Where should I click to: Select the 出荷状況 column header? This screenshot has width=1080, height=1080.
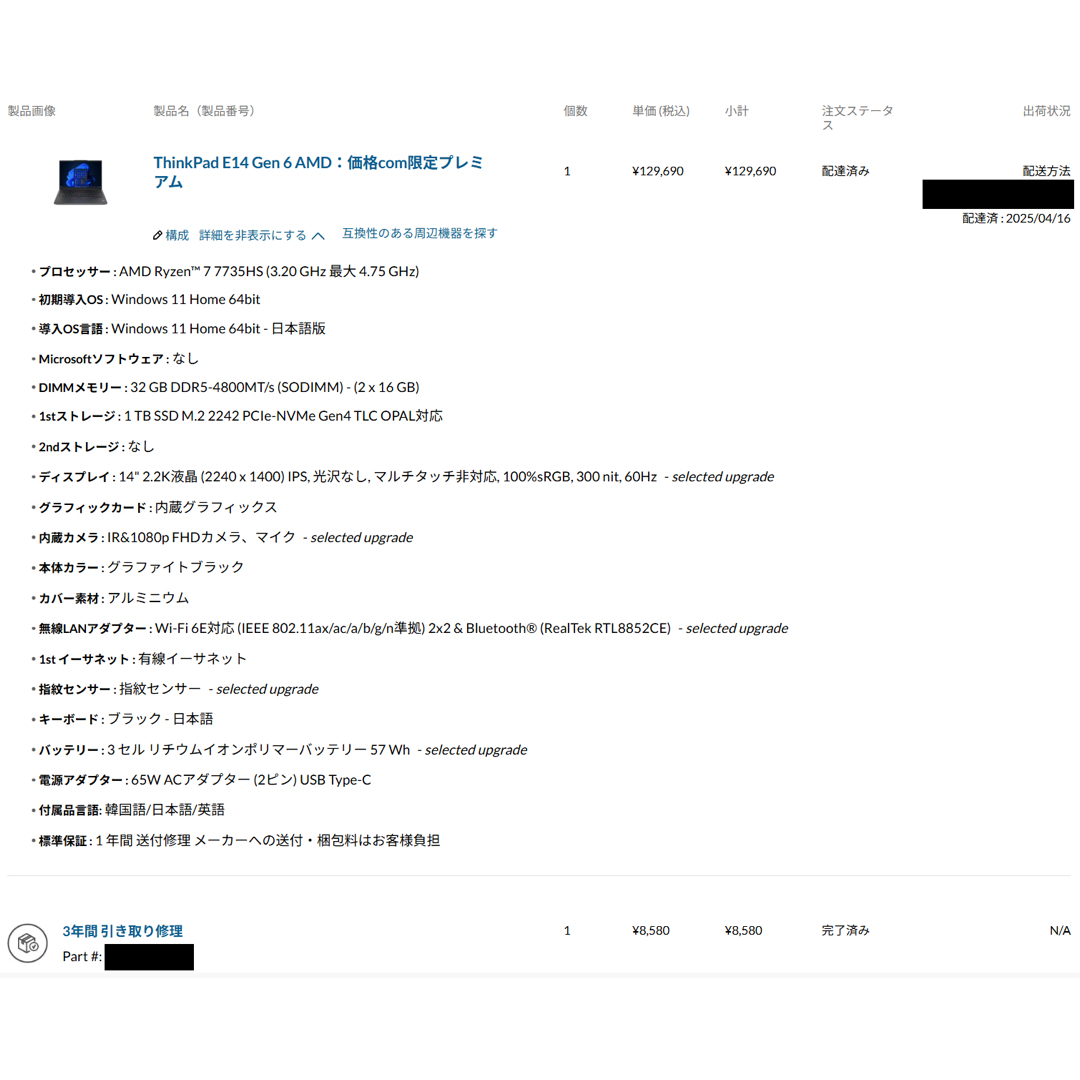click(x=1046, y=111)
